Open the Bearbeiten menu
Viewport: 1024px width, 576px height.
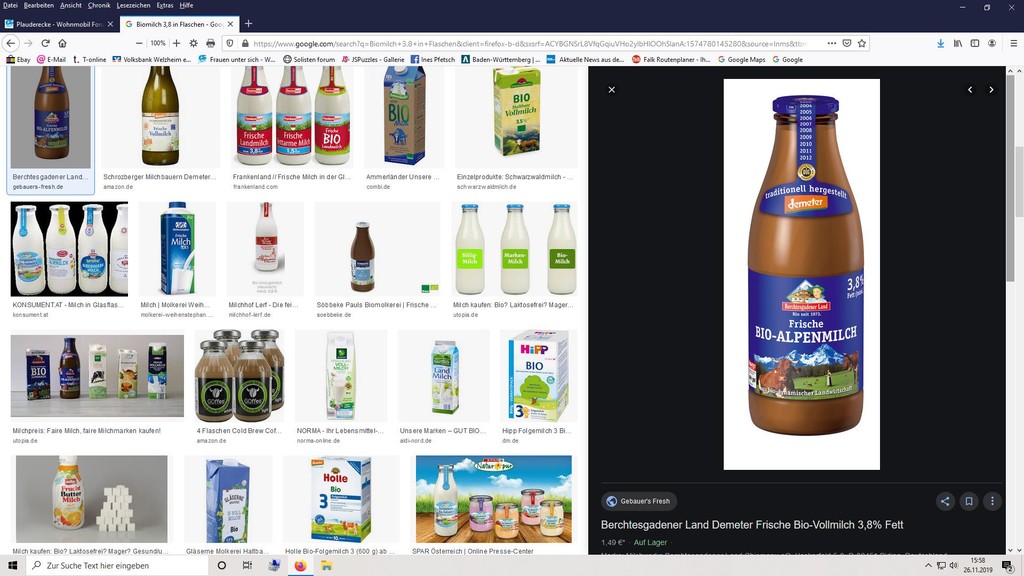tap(39, 5)
